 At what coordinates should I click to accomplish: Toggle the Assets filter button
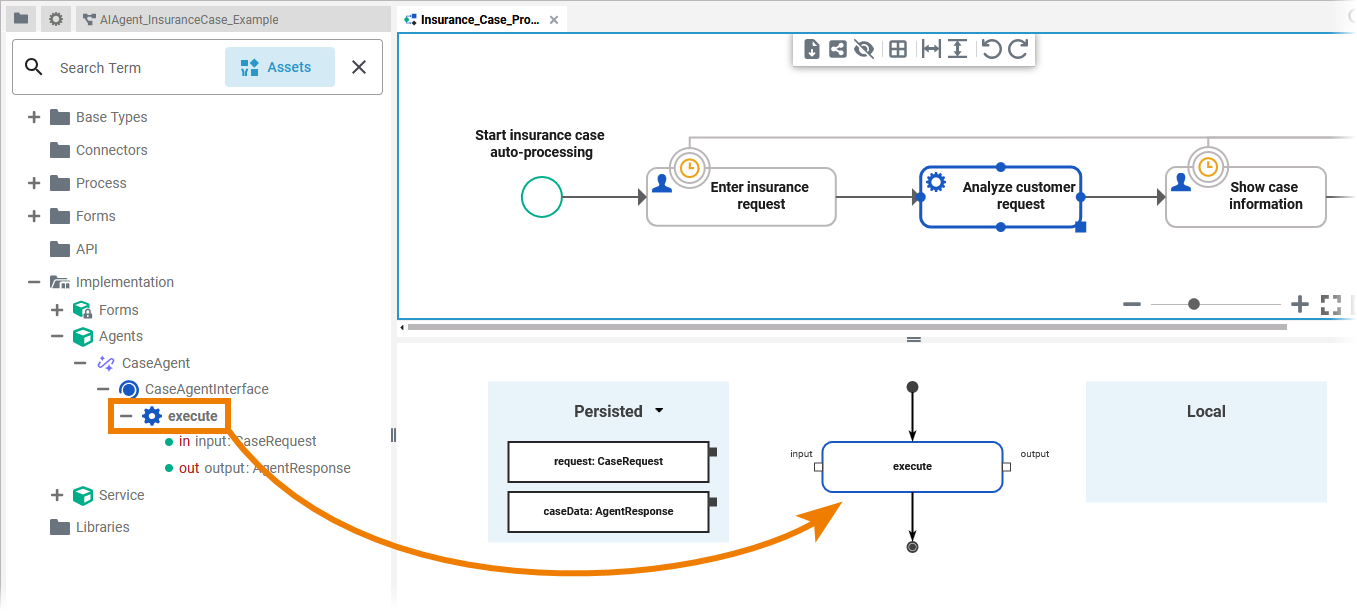[x=280, y=67]
